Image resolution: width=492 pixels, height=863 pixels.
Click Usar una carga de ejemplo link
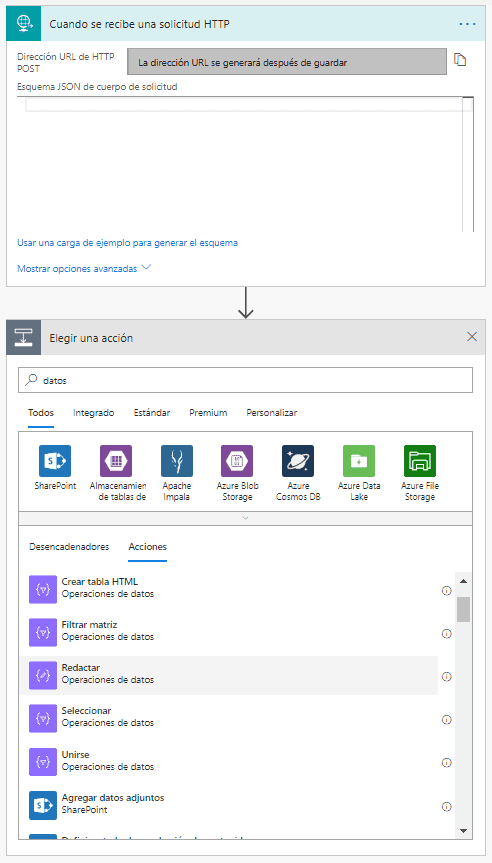click(128, 242)
